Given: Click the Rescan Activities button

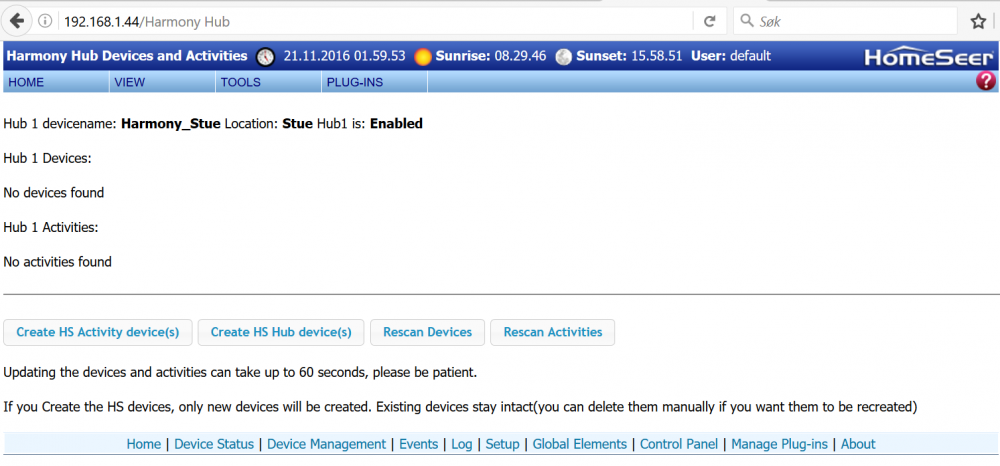Looking at the screenshot, I should [x=552, y=332].
